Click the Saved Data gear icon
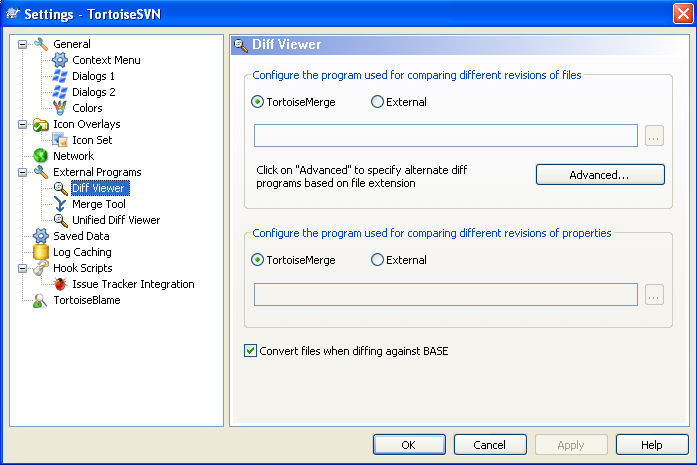 [x=41, y=236]
